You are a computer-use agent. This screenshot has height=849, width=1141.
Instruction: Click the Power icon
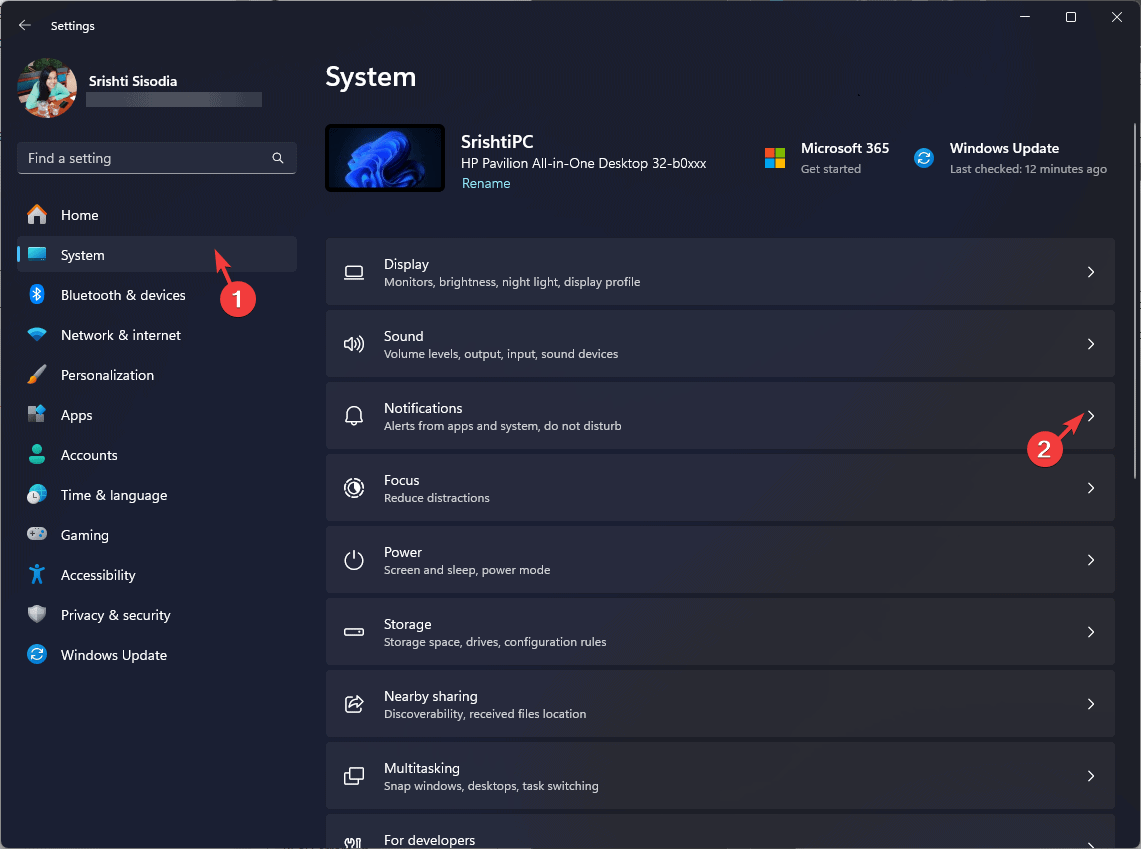[x=354, y=560]
